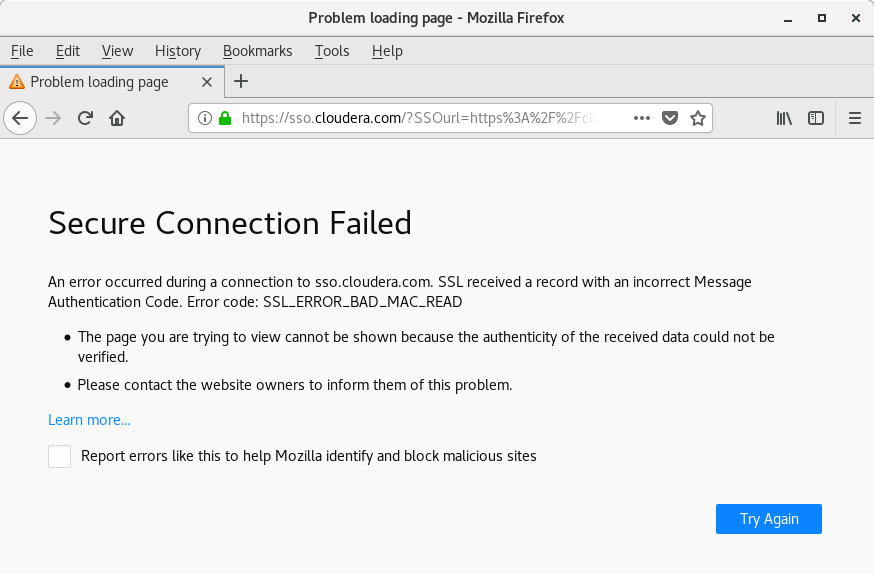Viewport: 874px width, 574px height.
Task: Close the Problem loading page tab
Action: (x=207, y=82)
